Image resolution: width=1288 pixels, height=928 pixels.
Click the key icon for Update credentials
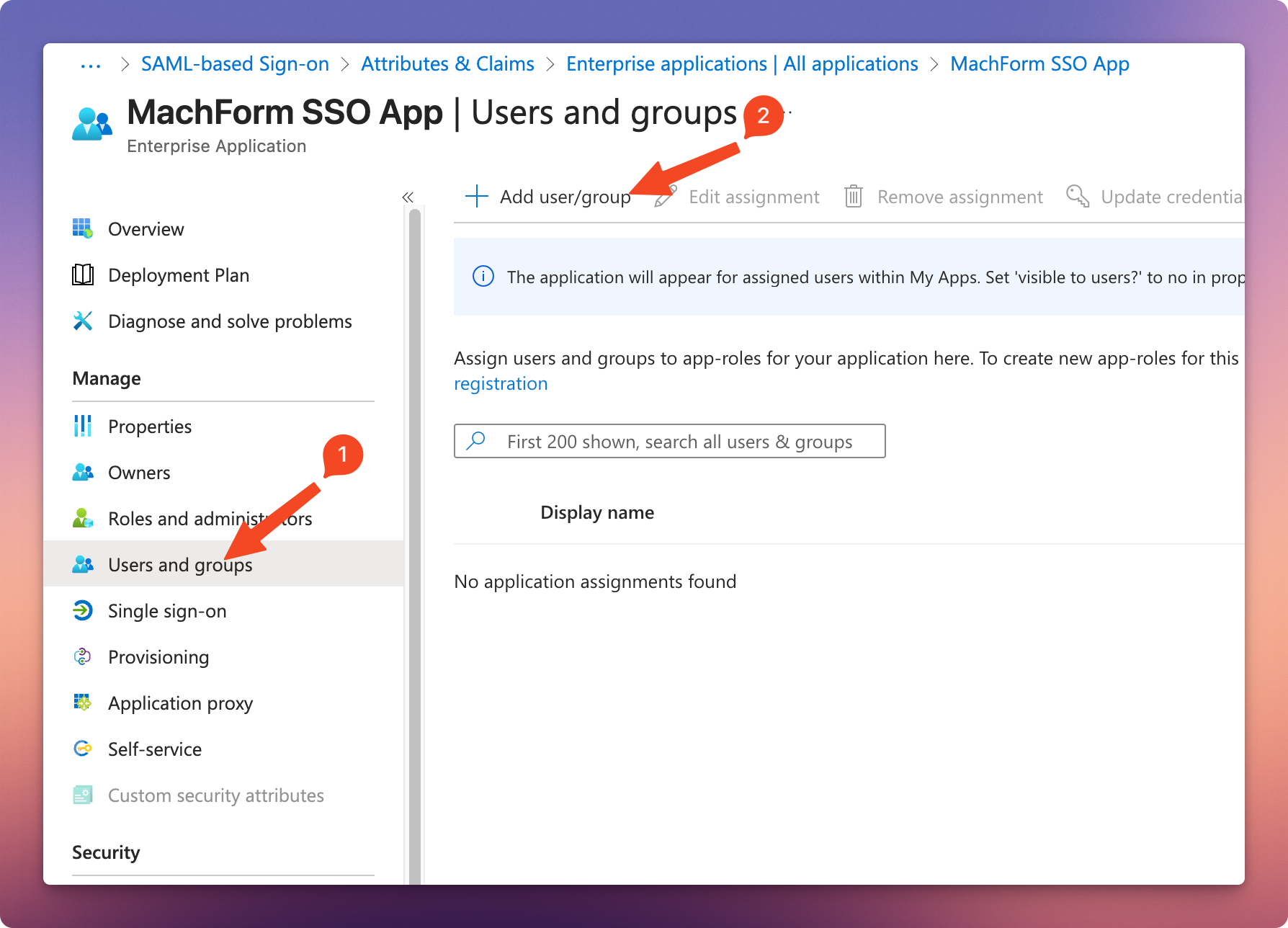click(1078, 196)
